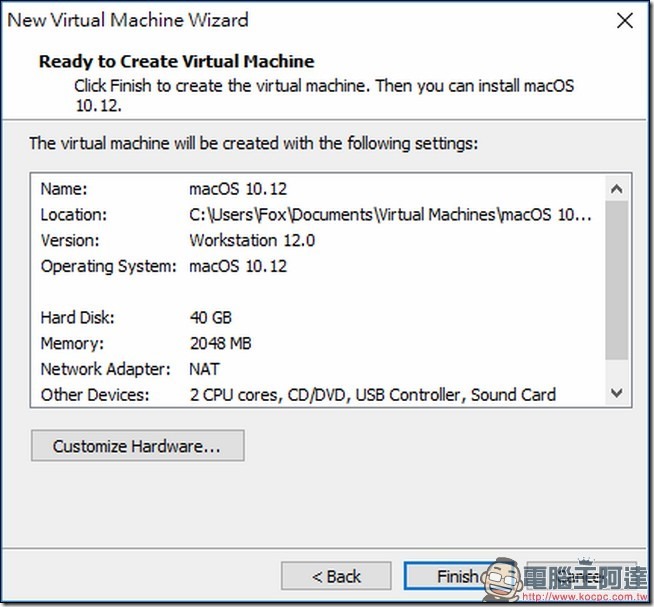Screen dimensions: 654x607
Task: Click the Finish button
Action: tap(458, 576)
